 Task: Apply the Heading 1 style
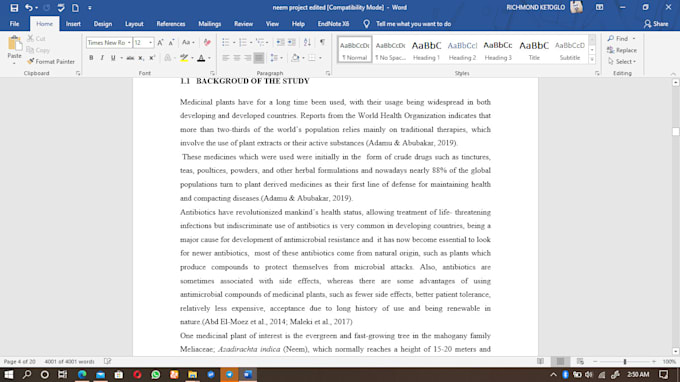(x=426, y=50)
